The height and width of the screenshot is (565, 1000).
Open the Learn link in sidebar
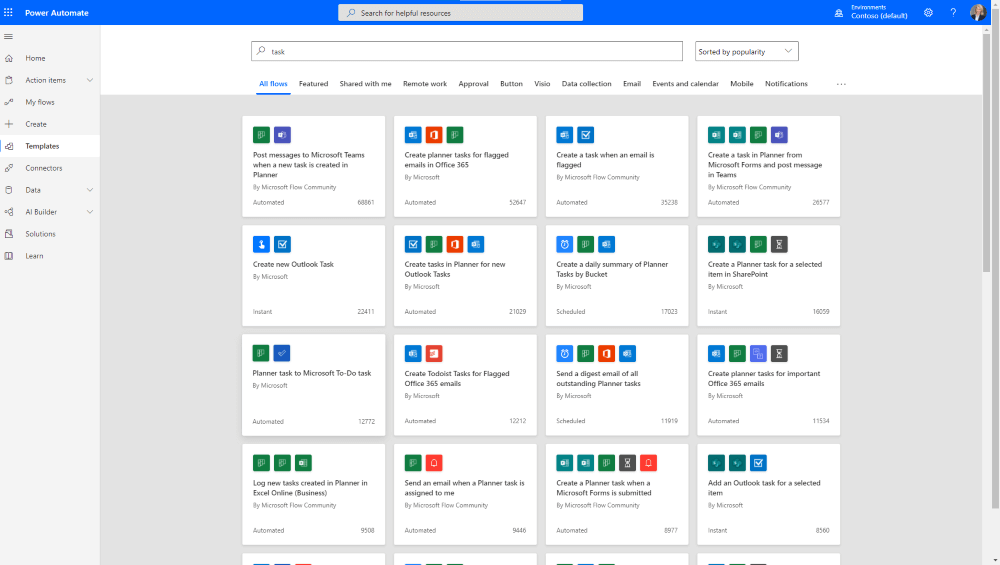point(34,256)
